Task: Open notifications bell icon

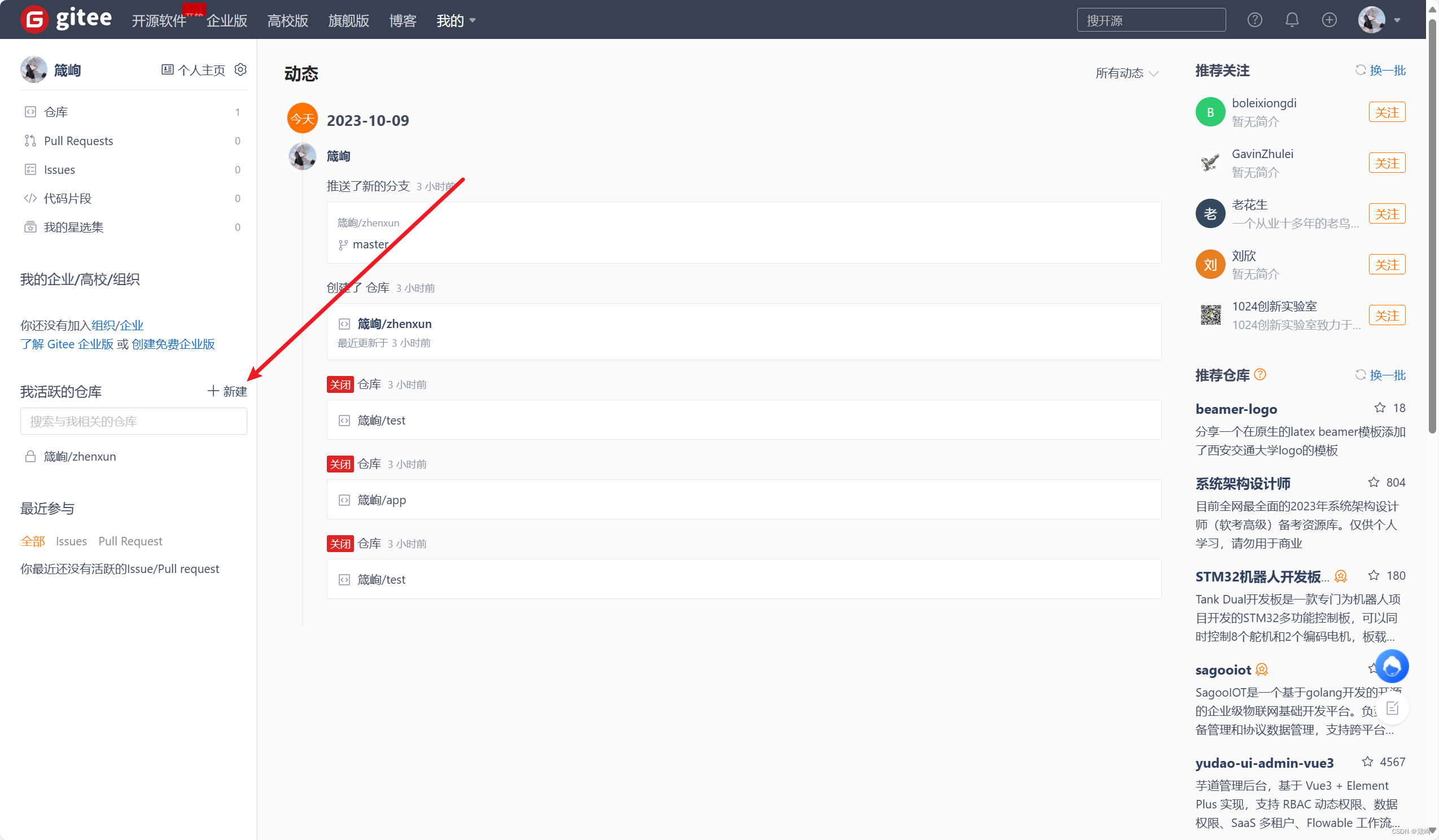Action: 1292,20
